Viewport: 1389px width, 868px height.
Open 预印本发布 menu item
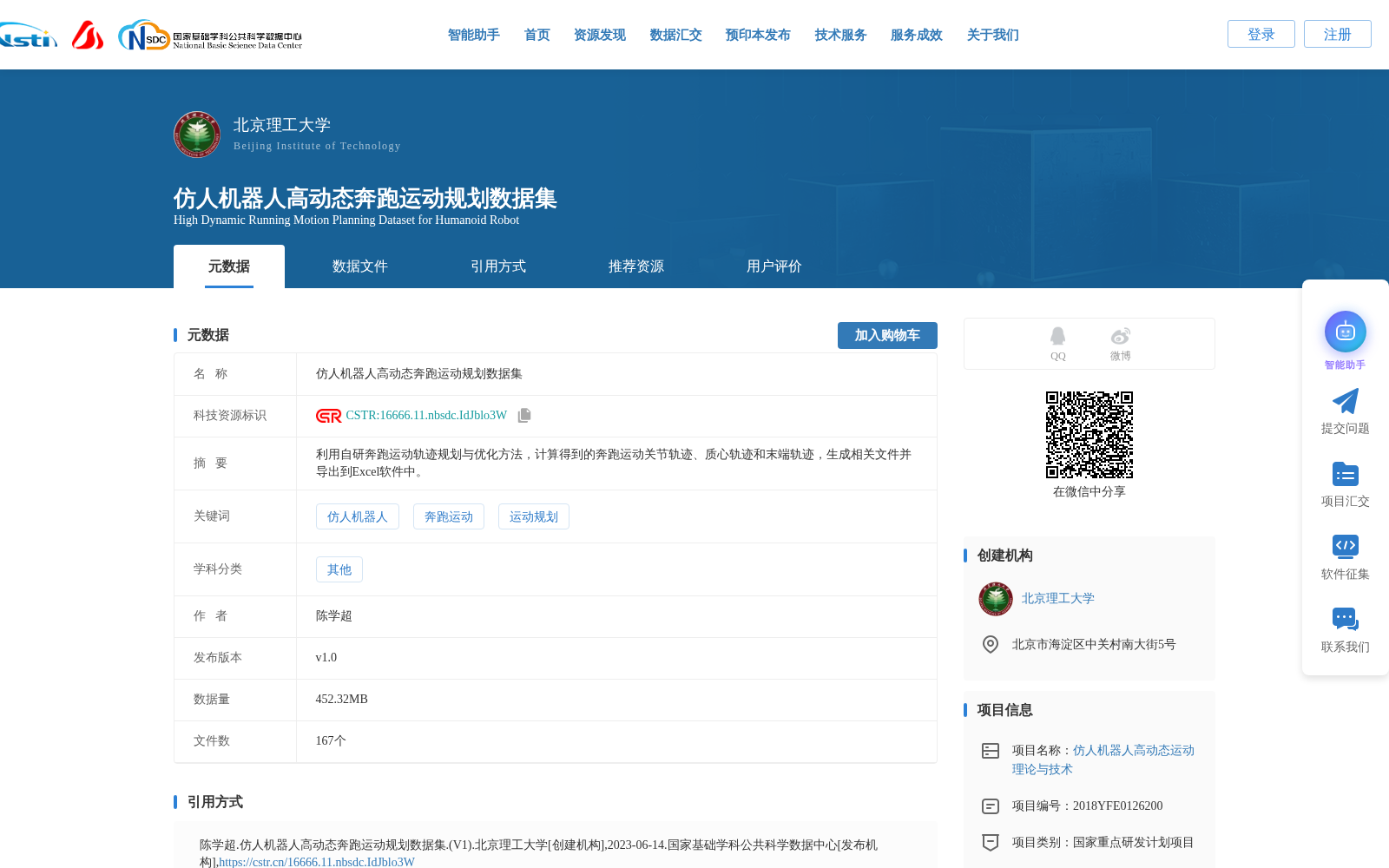(x=758, y=35)
